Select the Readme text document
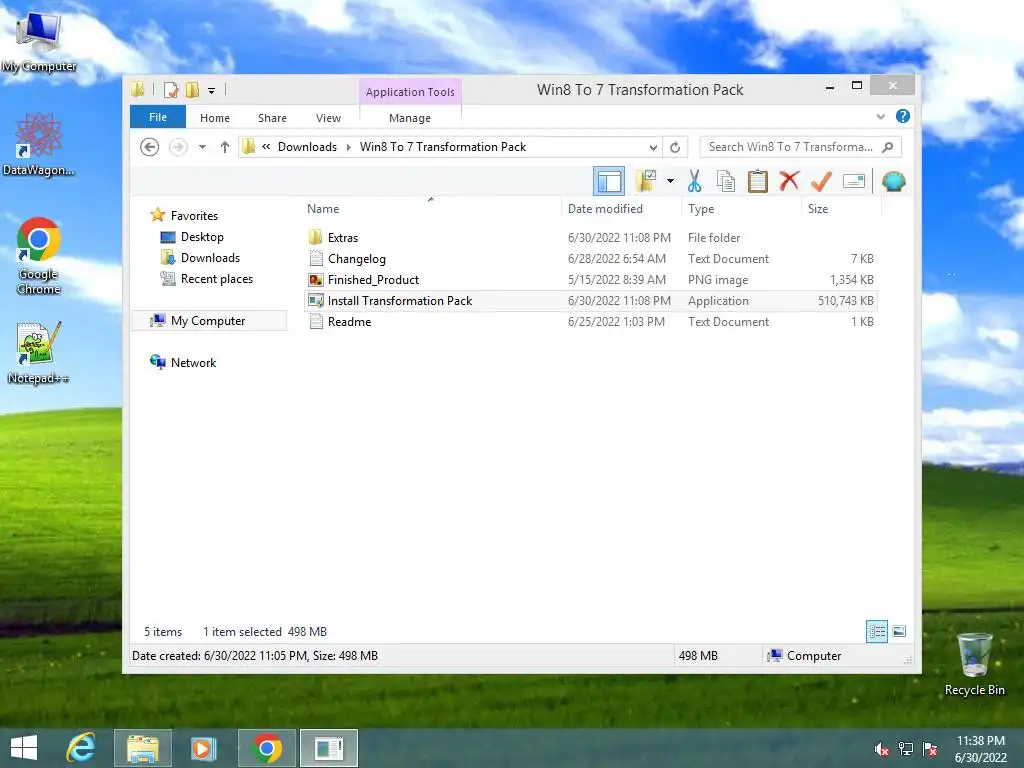Image resolution: width=1024 pixels, height=768 pixels. [590, 321]
